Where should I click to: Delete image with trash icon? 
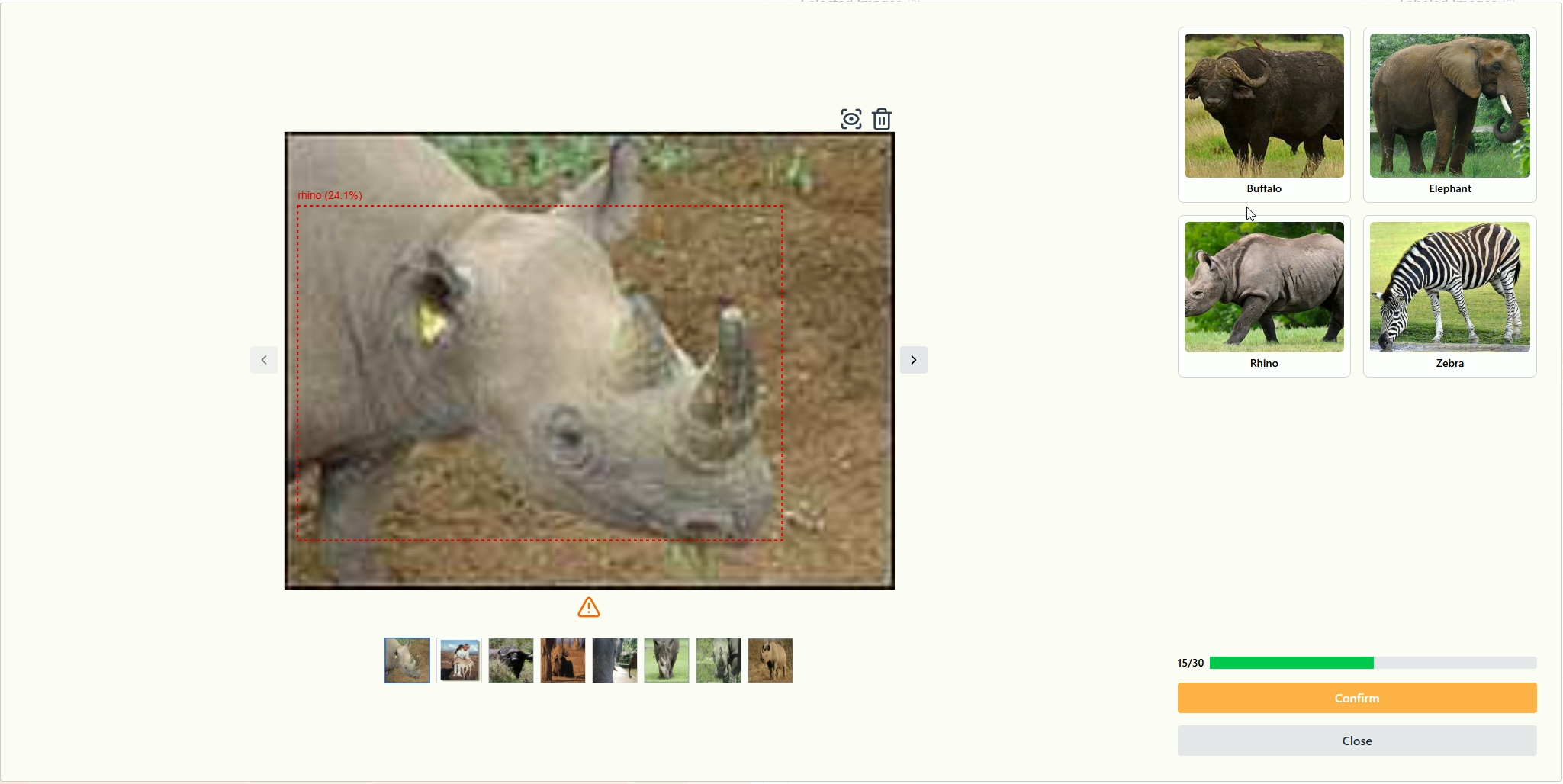pyautogui.click(x=882, y=119)
